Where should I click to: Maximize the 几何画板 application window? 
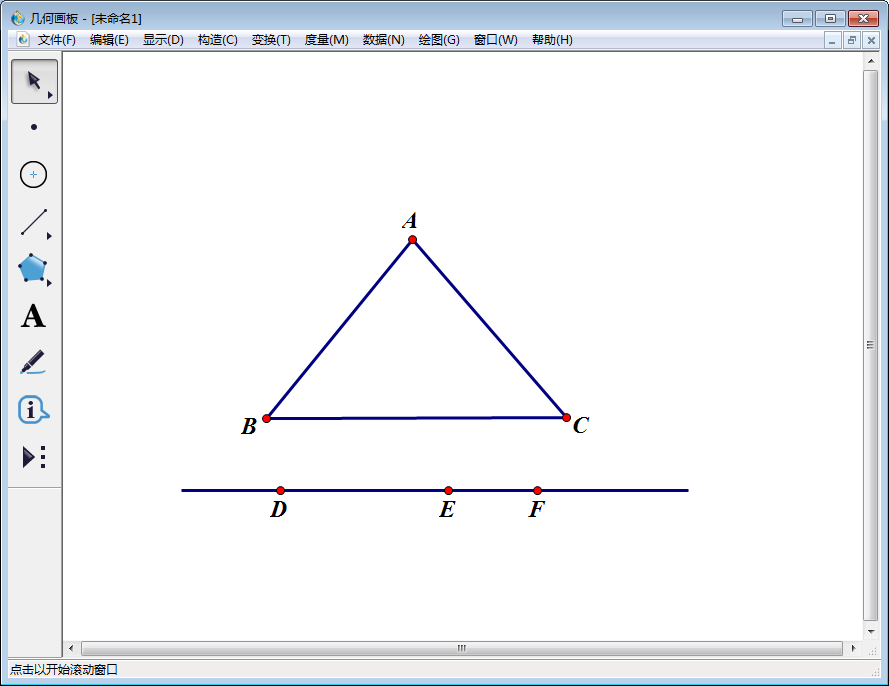(831, 19)
